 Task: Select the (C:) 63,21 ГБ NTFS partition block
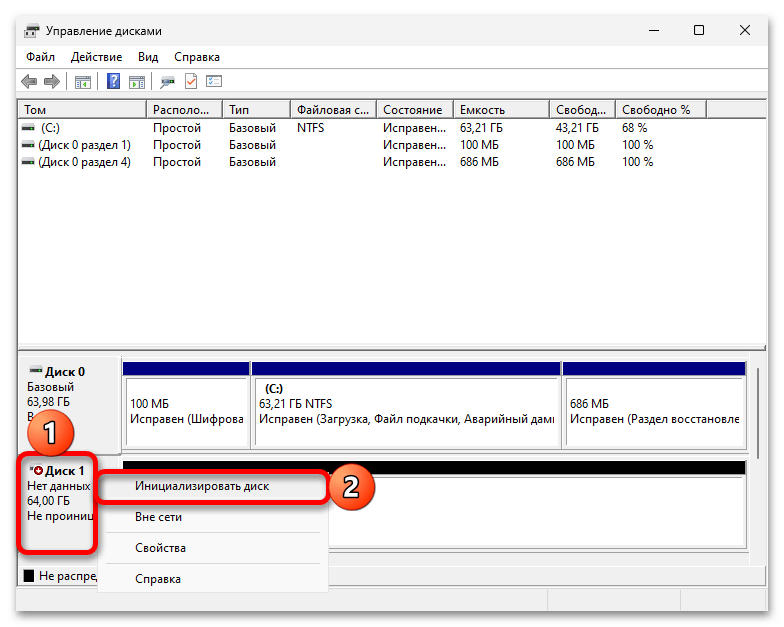point(406,404)
